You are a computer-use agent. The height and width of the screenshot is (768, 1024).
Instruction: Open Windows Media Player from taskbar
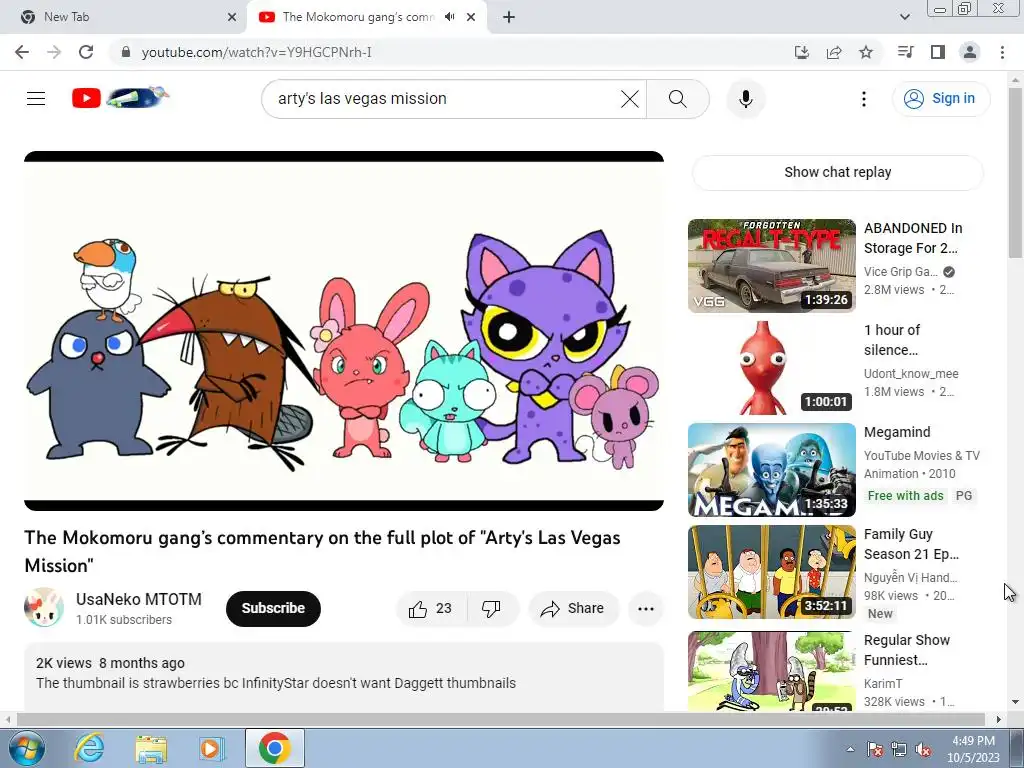pos(212,748)
